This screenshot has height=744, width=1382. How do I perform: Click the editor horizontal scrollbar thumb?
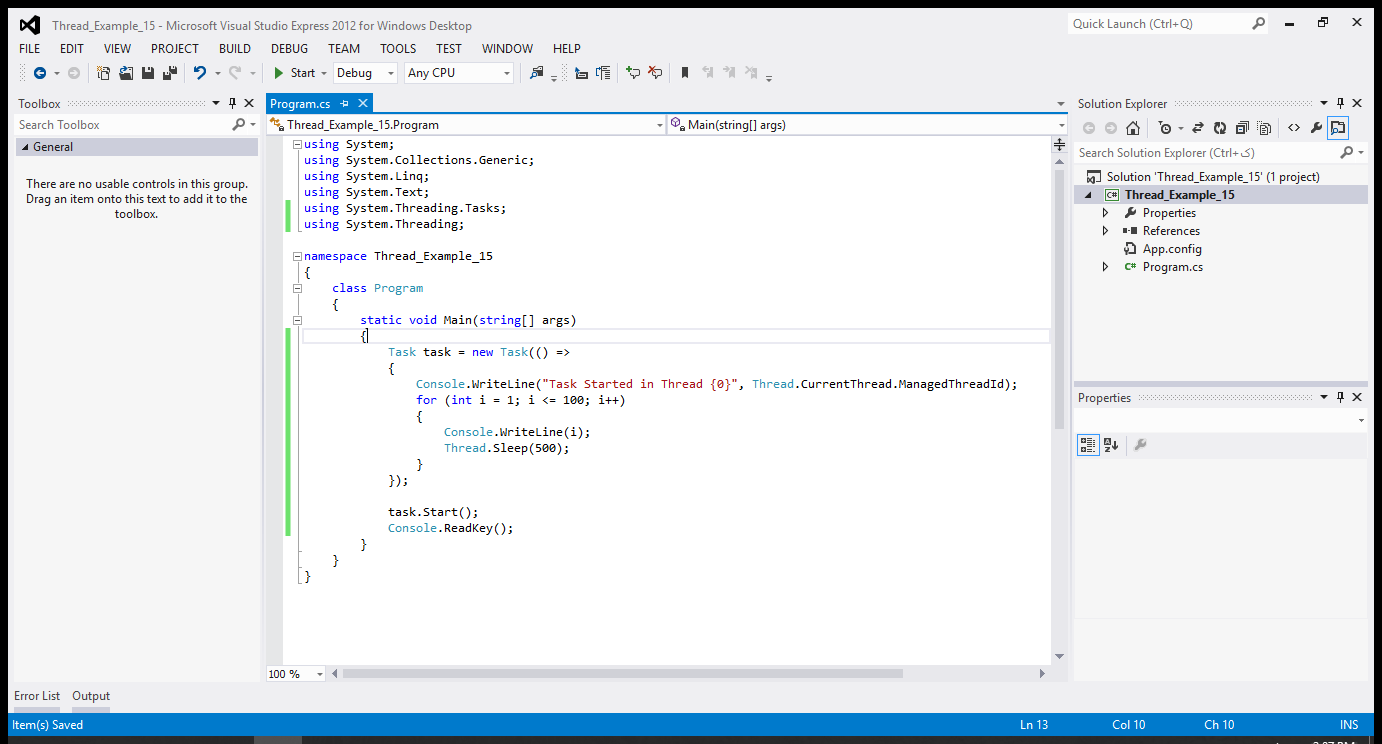point(622,674)
